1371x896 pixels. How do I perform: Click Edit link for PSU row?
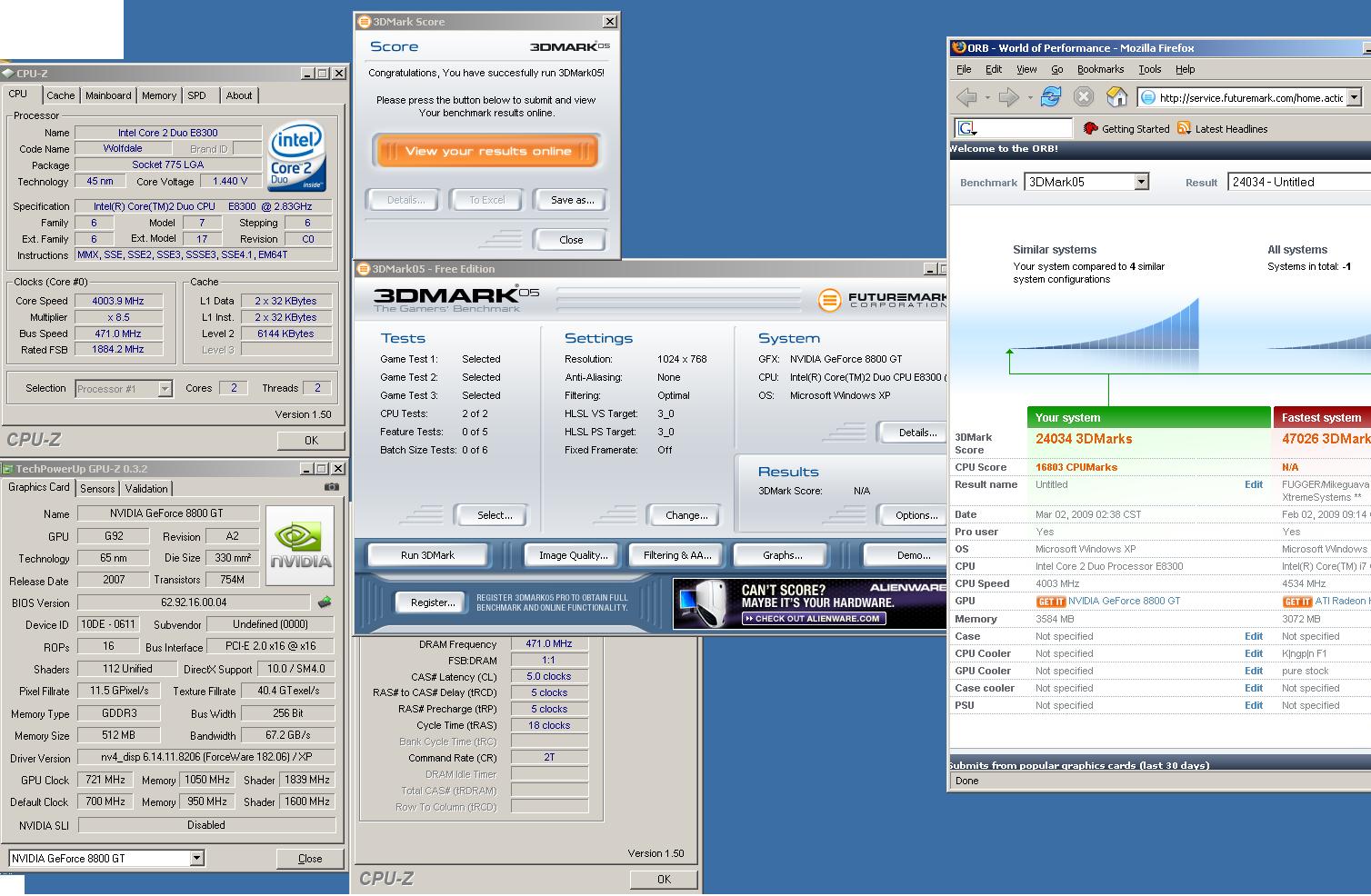pyautogui.click(x=1253, y=705)
